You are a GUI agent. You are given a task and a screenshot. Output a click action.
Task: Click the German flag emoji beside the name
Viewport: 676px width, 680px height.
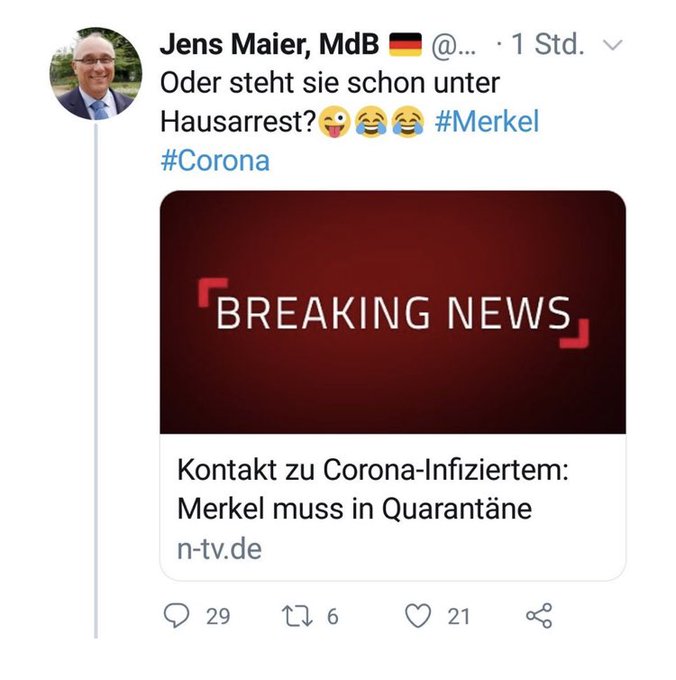click(405, 45)
